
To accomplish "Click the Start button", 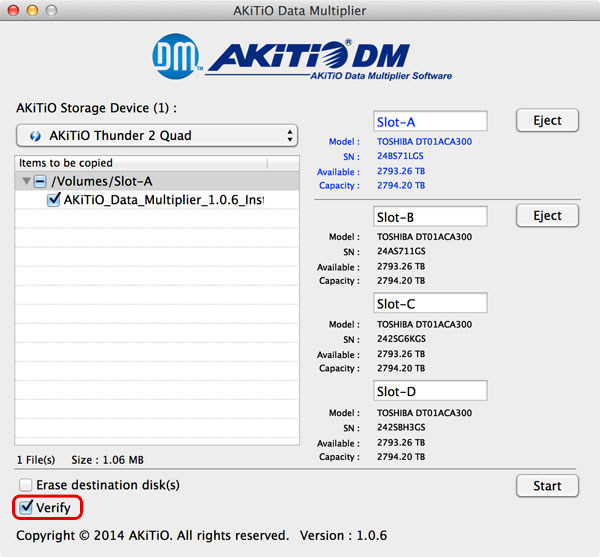I will (x=547, y=486).
